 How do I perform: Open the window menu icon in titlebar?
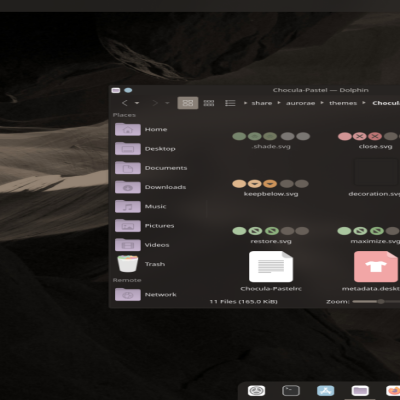(116, 90)
